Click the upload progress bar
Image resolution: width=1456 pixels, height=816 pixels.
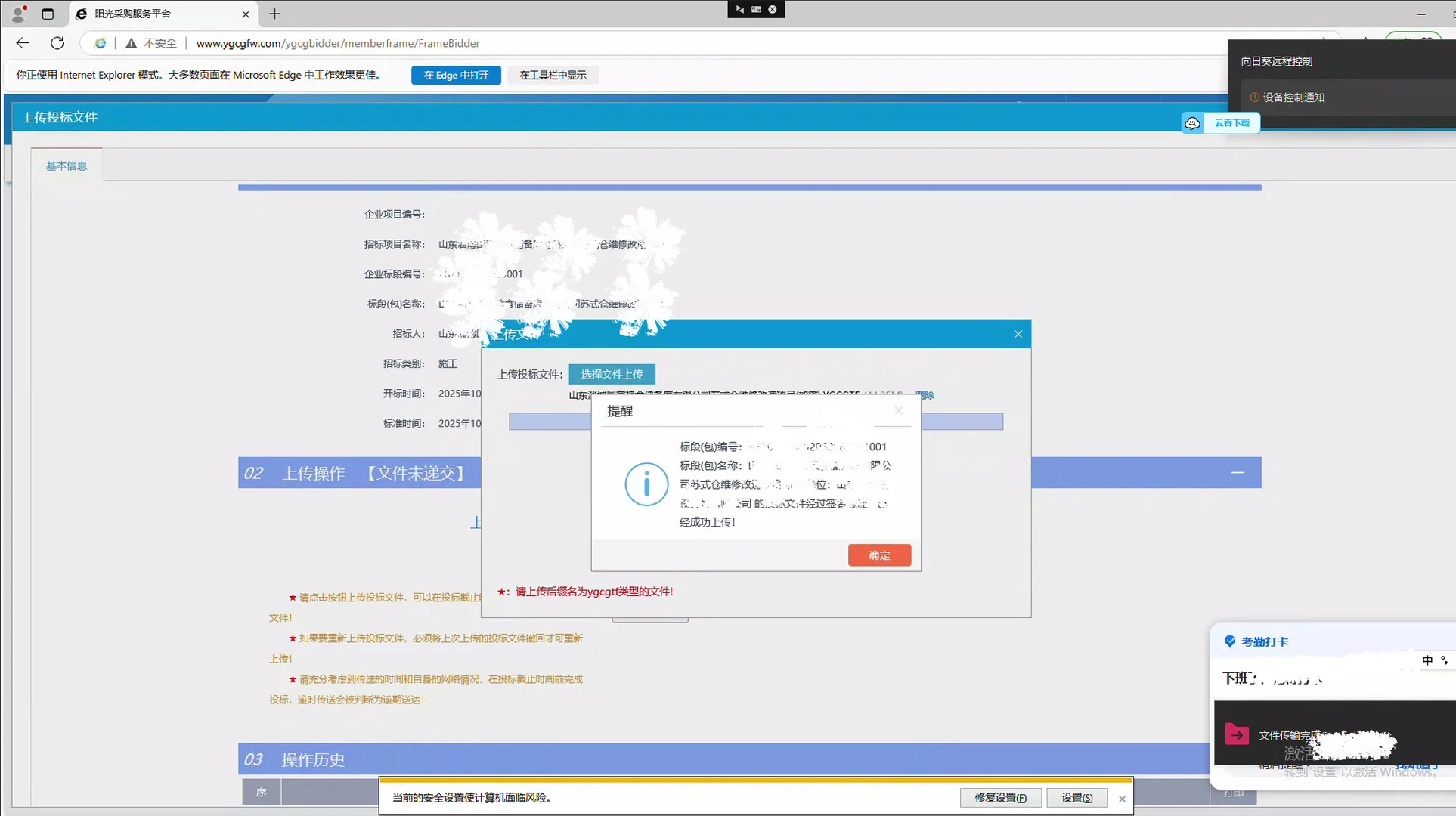(x=549, y=422)
